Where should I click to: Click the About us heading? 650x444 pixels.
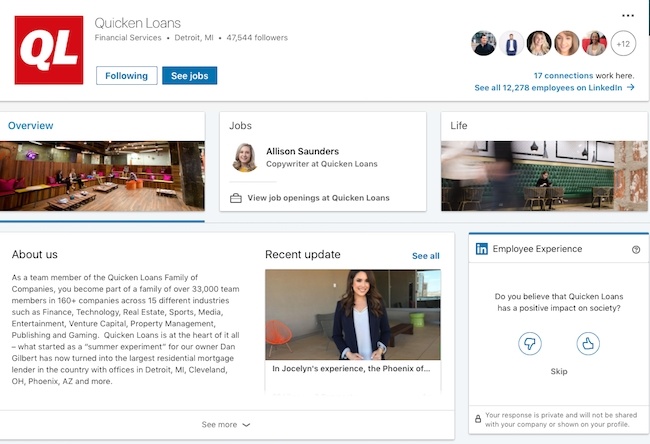point(34,255)
